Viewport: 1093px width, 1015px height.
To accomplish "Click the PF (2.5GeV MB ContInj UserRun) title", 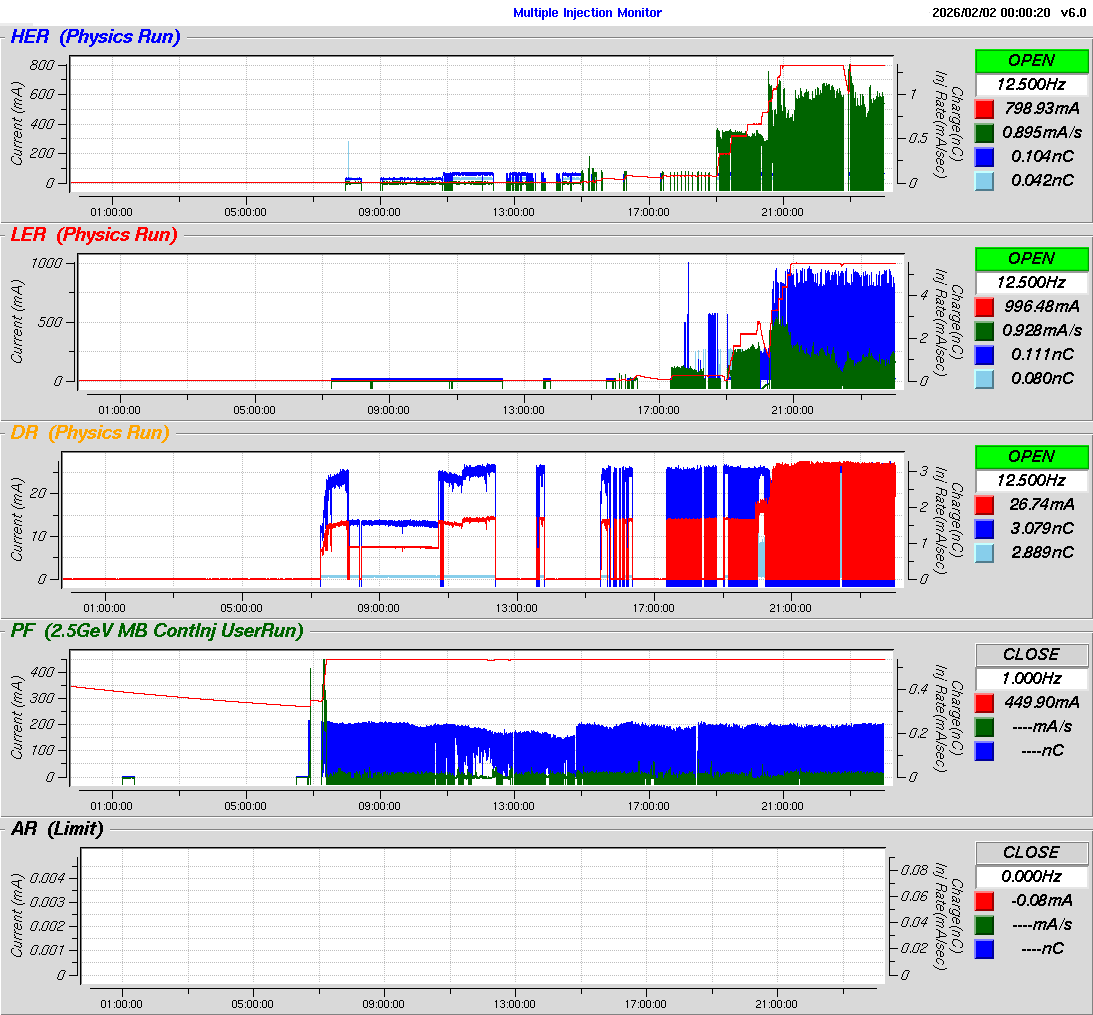I will point(156,630).
